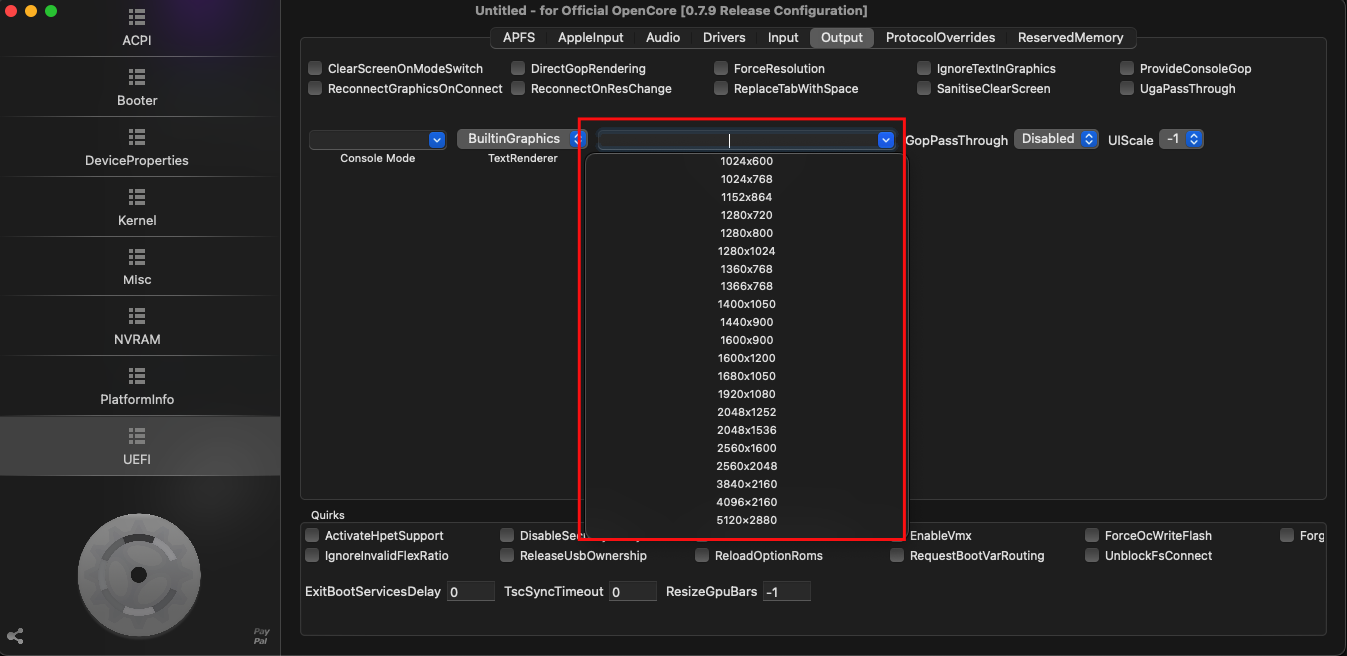Switch to the Input tab
The image size is (1347, 656).
click(783, 37)
